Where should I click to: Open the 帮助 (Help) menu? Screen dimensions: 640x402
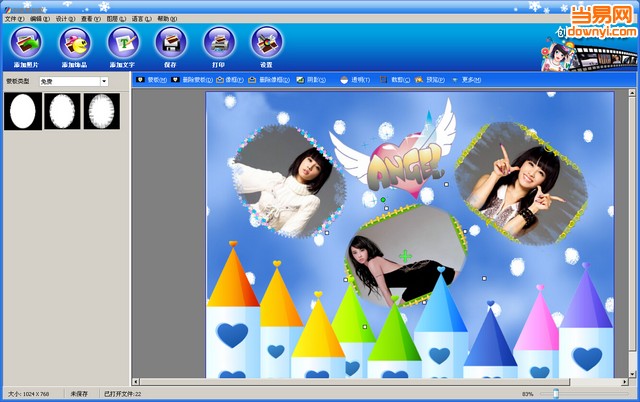click(166, 19)
